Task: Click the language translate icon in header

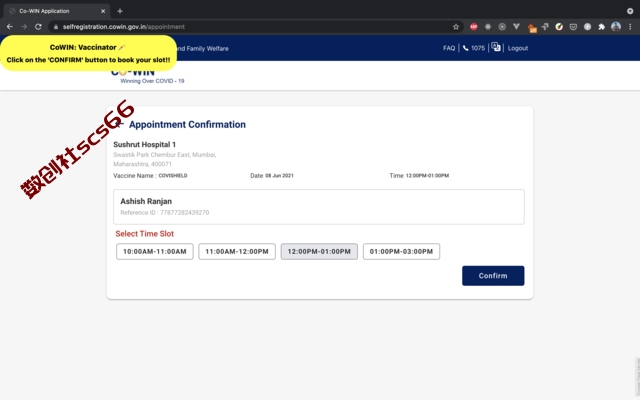Action: pyautogui.click(x=496, y=47)
